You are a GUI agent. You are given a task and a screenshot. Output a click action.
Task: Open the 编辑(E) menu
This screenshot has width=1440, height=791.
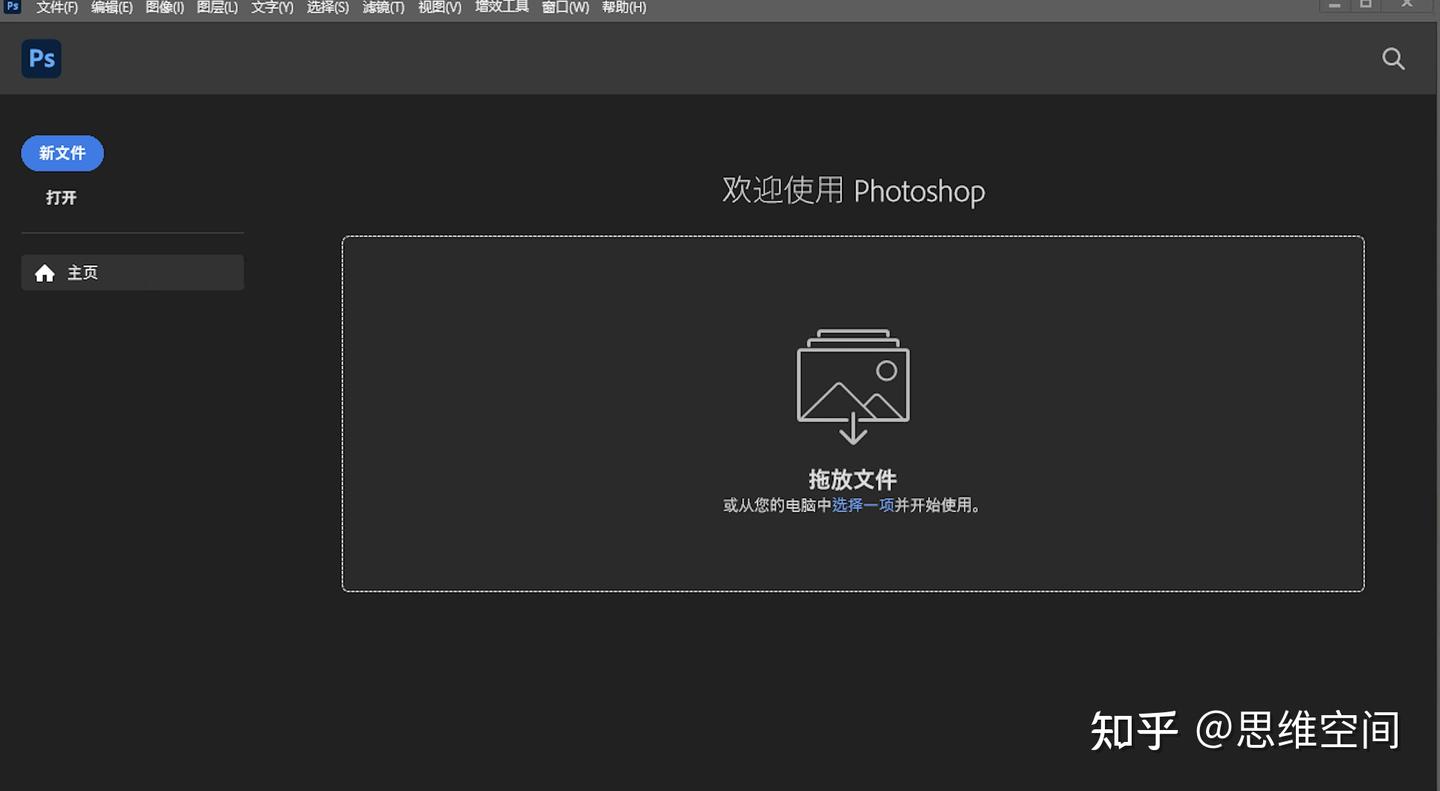click(111, 7)
